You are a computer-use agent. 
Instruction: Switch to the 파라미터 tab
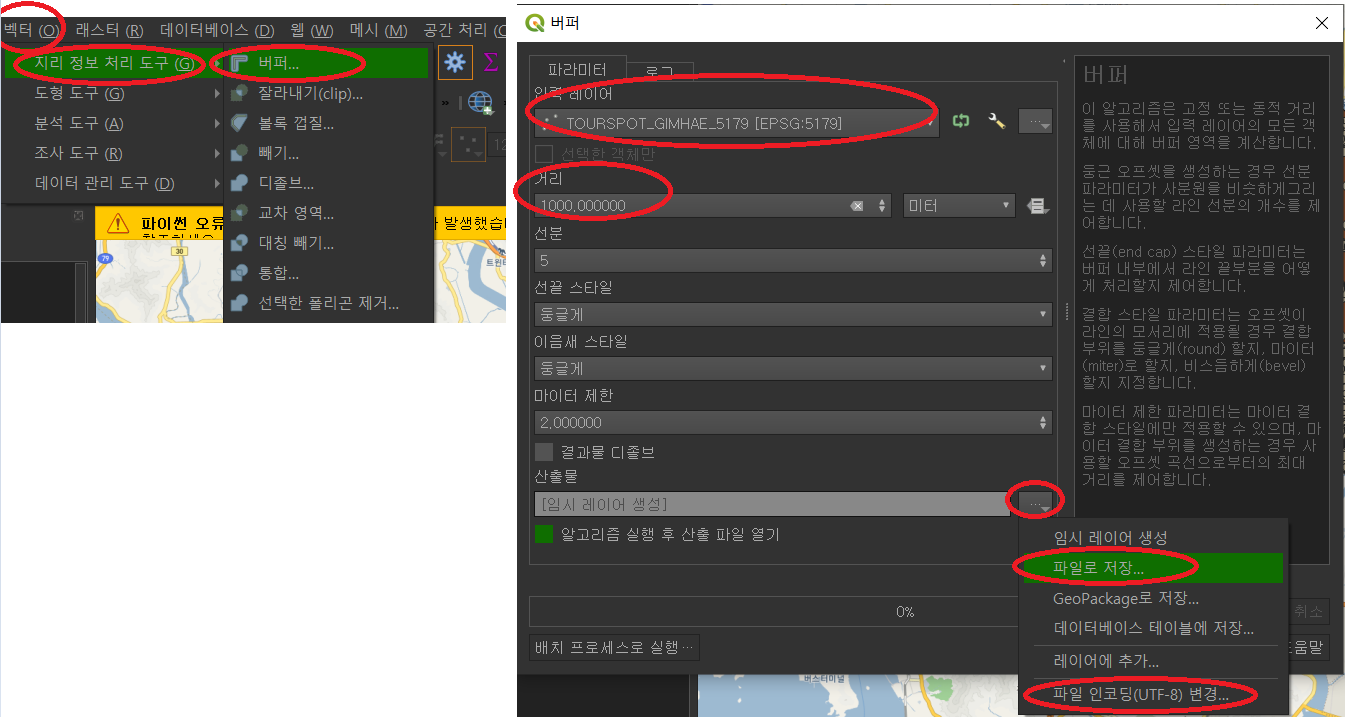tap(577, 69)
